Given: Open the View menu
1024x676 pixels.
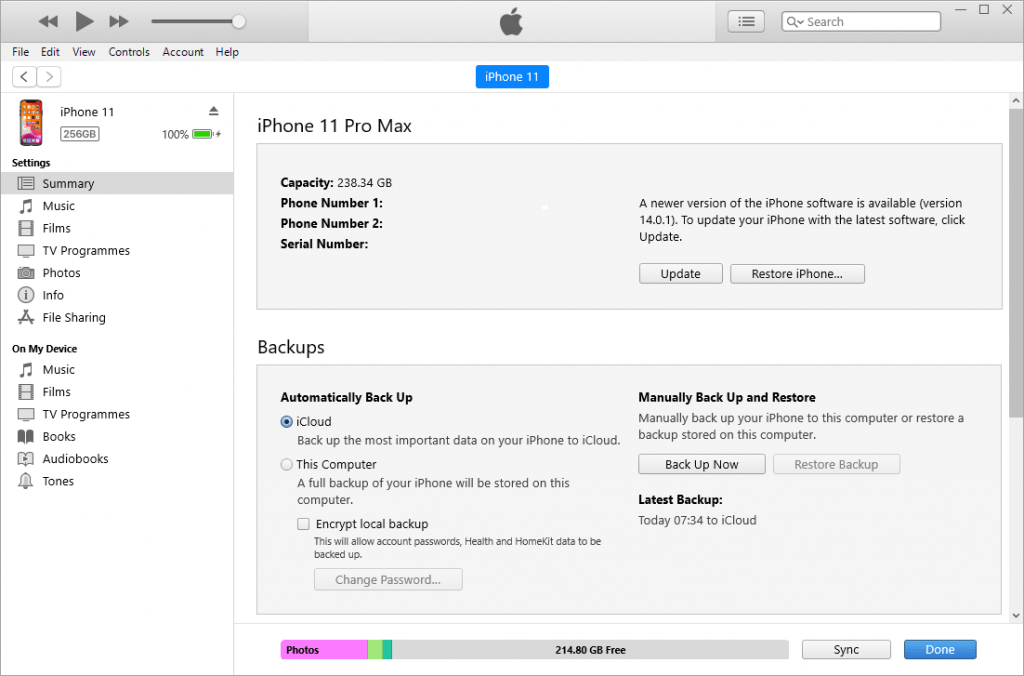Looking at the screenshot, I should pyautogui.click(x=84, y=52).
